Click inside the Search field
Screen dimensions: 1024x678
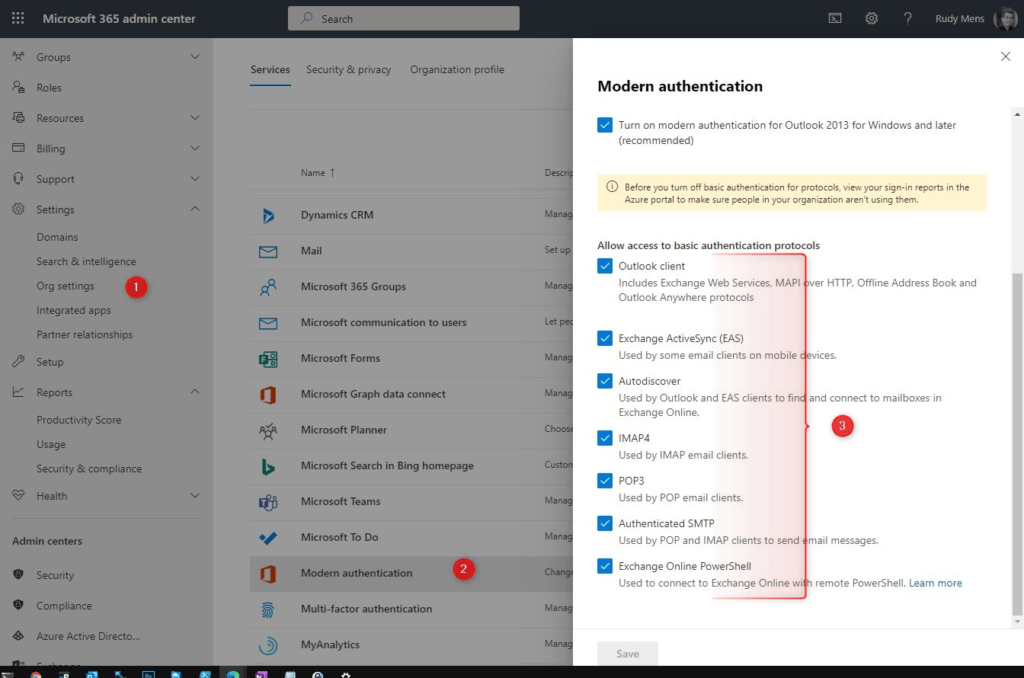click(403, 18)
